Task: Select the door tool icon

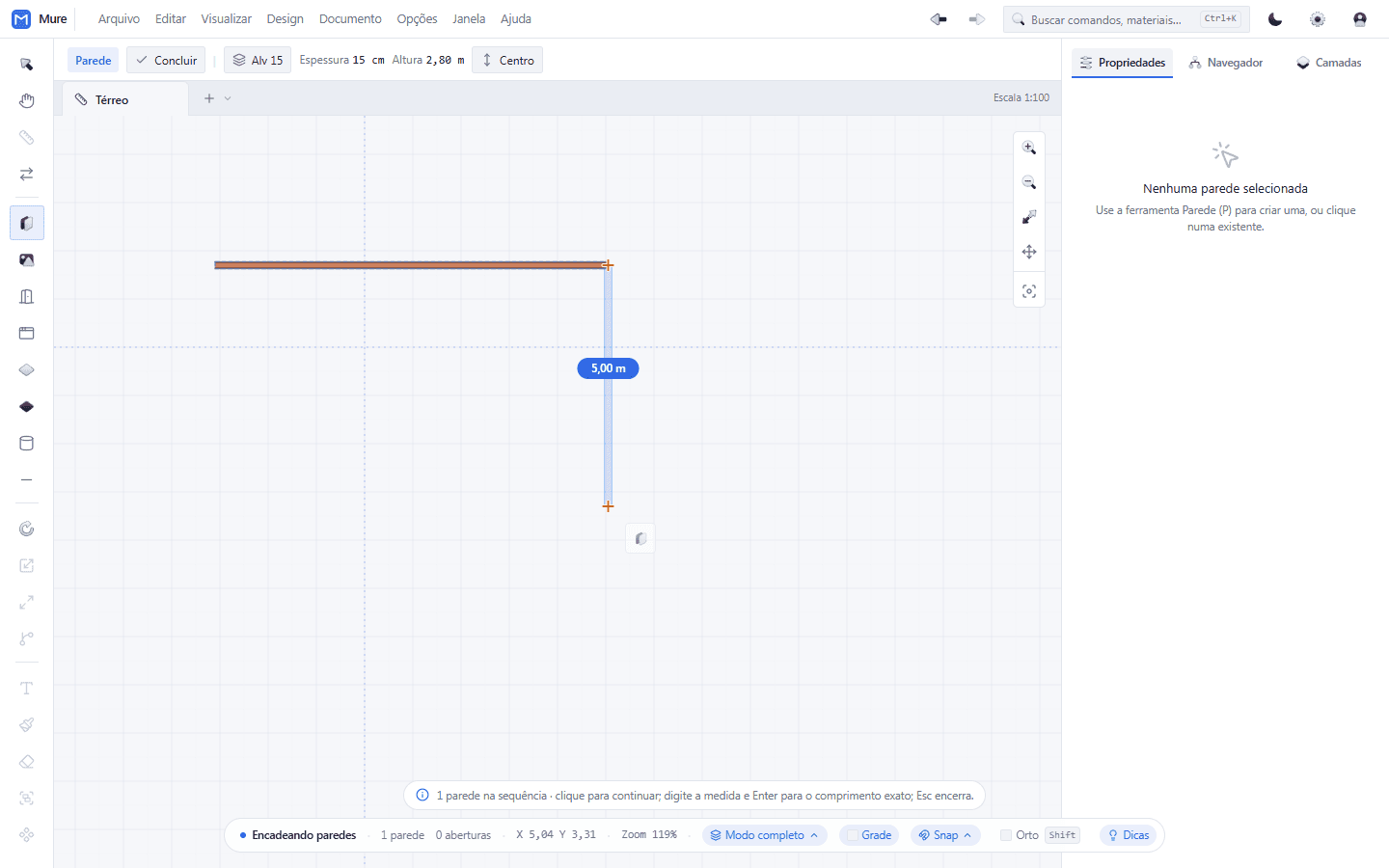Action: (x=27, y=297)
